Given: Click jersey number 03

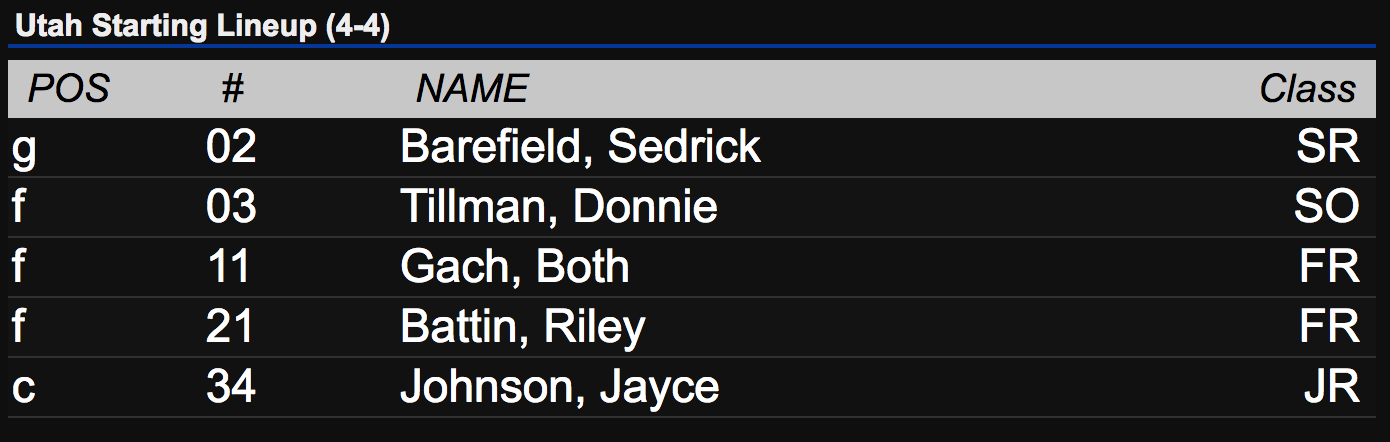Looking at the screenshot, I should click(231, 207).
